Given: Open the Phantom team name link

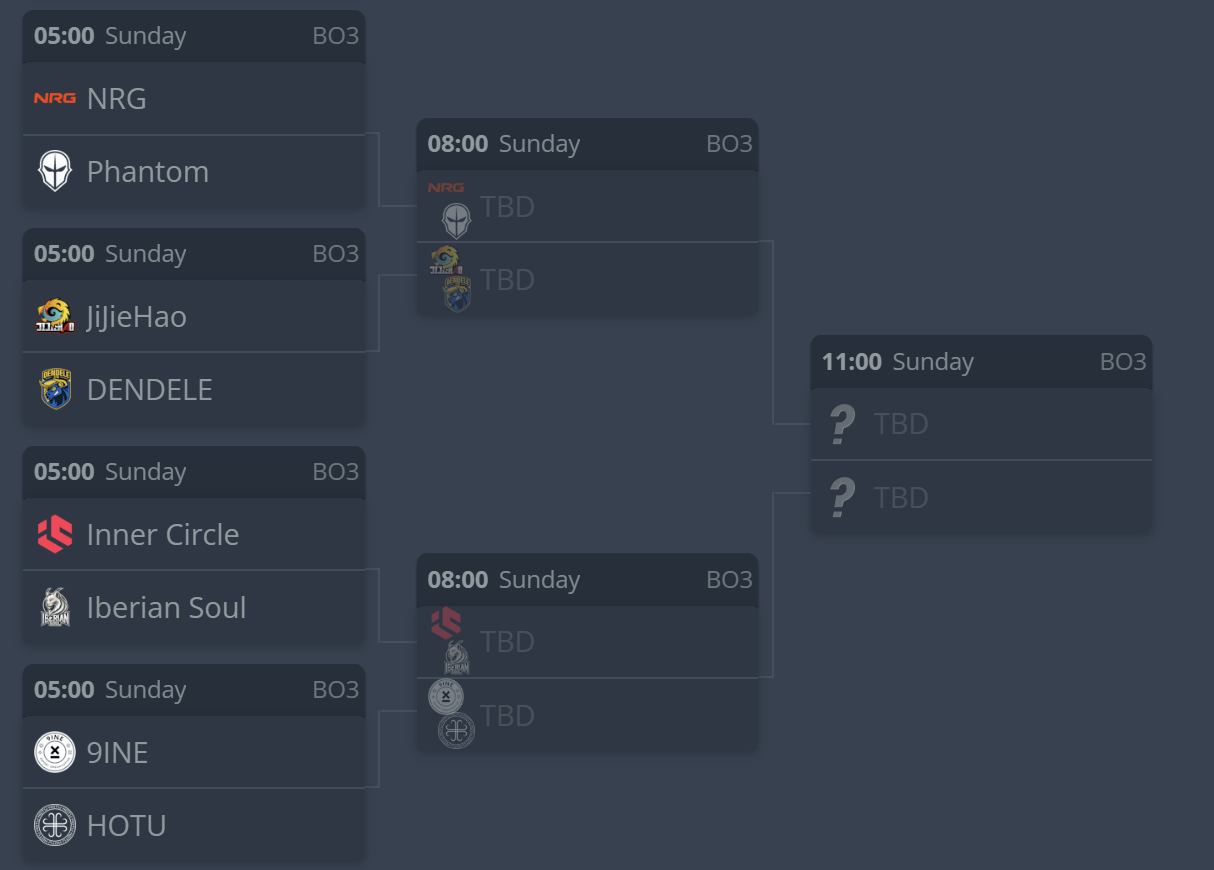Looking at the screenshot, I should pyautogui.click(x=148, y=171).
